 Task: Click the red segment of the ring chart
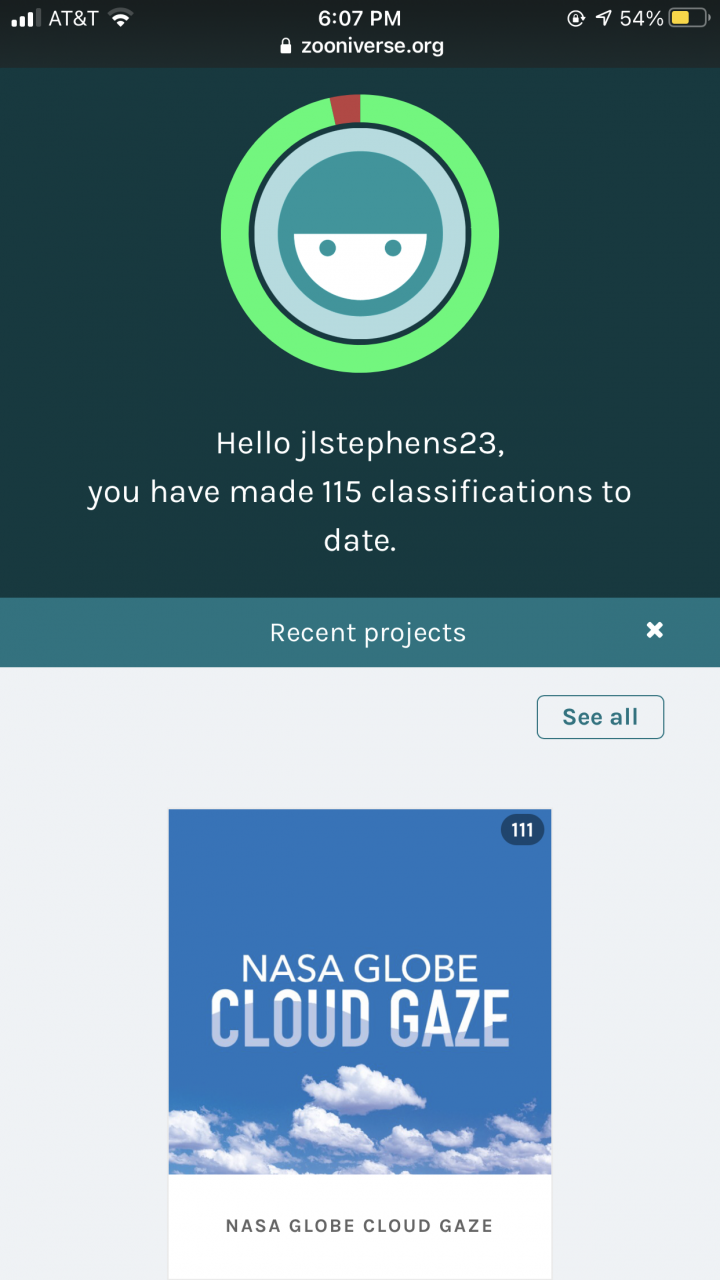345,109
